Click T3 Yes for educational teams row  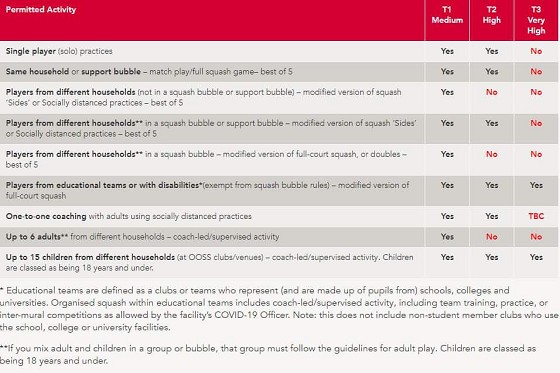pos(536,185)
